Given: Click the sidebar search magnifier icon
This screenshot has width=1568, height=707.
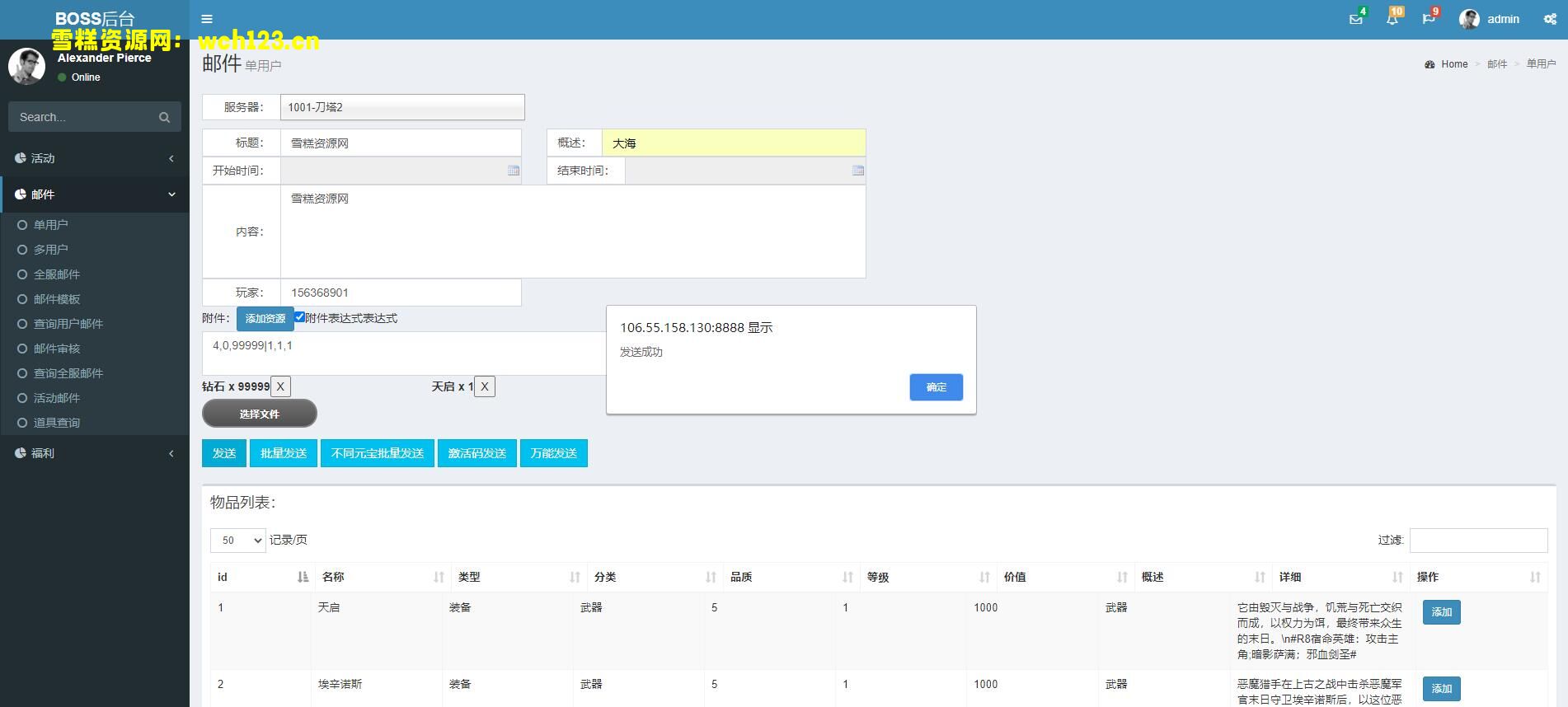Looking at the screenshot, I should 164,117.
